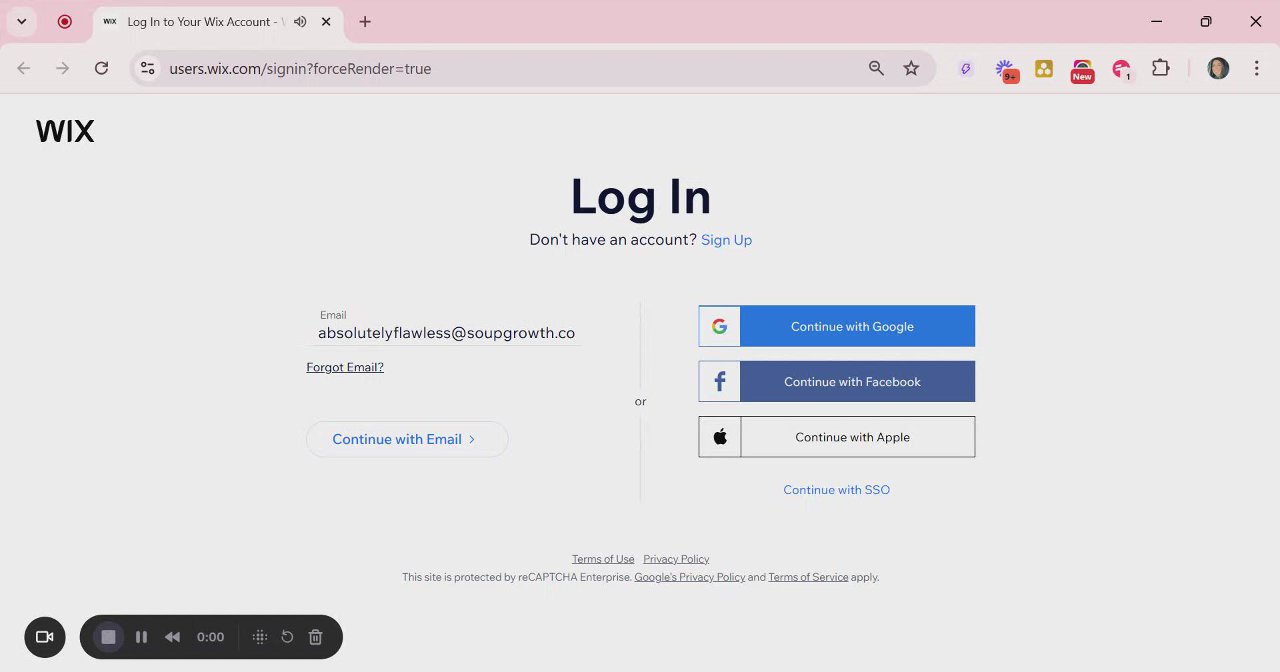Viewport: 1280px width, 672px height.
Task: Open the Chrome profile avatar
Action: click(1218, 68)
